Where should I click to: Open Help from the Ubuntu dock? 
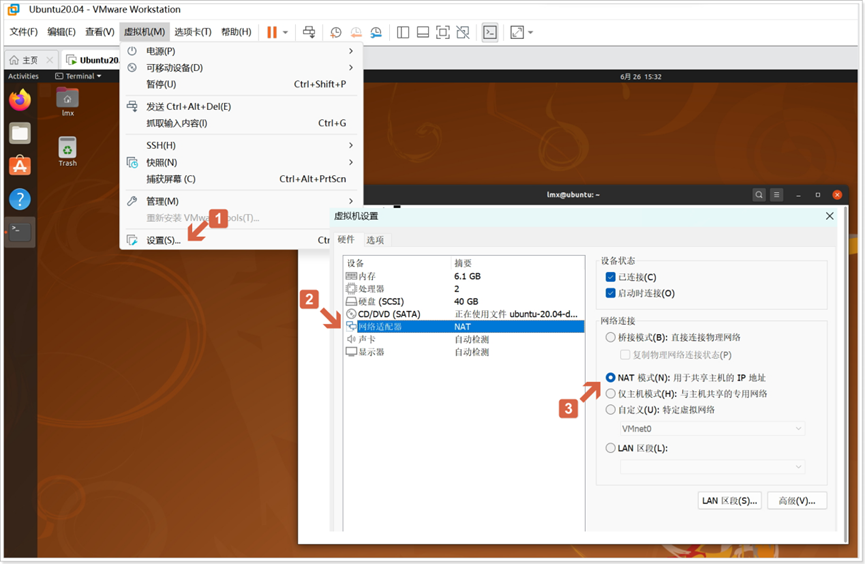coord(20,199)
